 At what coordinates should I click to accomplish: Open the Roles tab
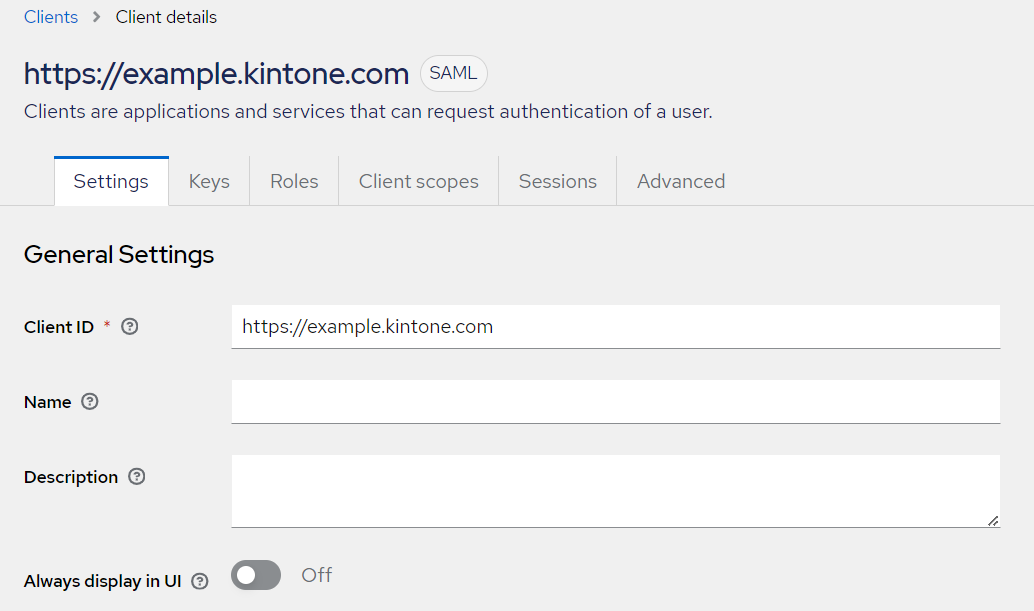pyautogui.click(x=294, y=181)
